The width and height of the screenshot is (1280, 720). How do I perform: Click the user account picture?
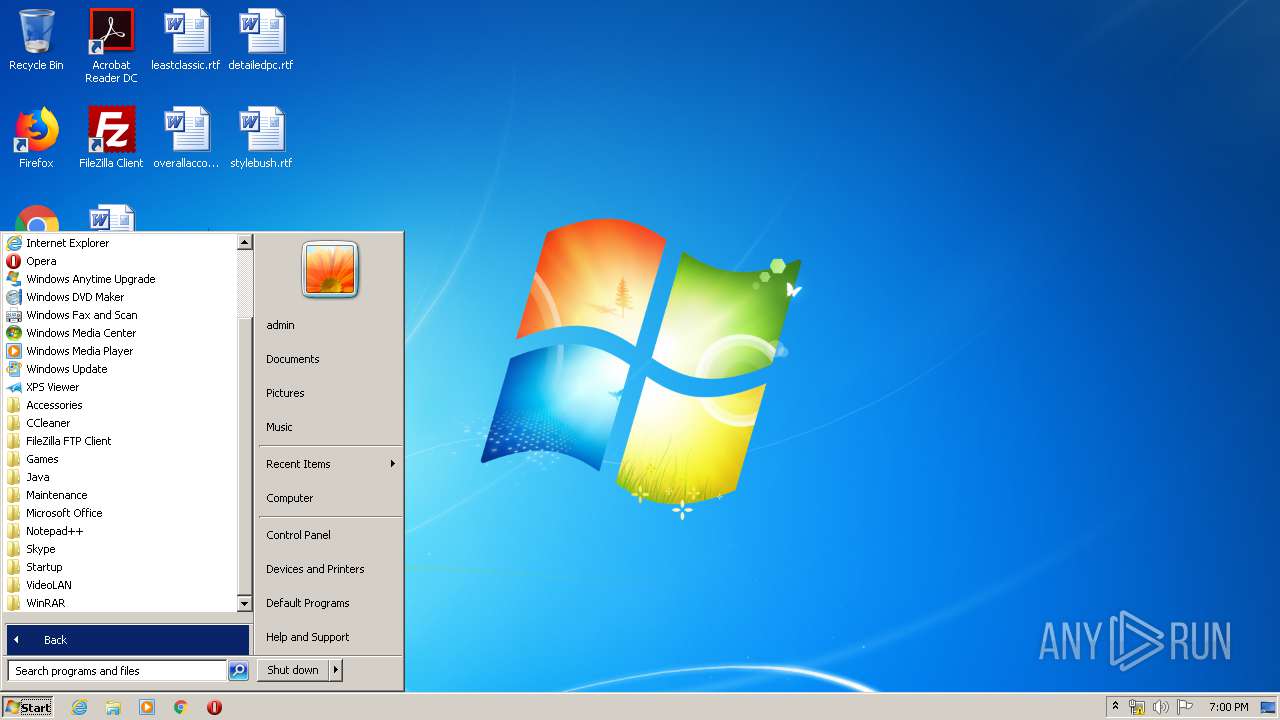(x=330, y=269)
